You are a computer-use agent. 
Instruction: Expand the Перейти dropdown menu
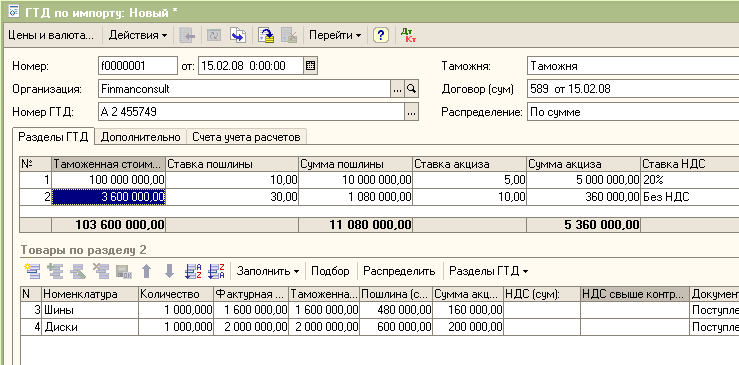(335, 35)
